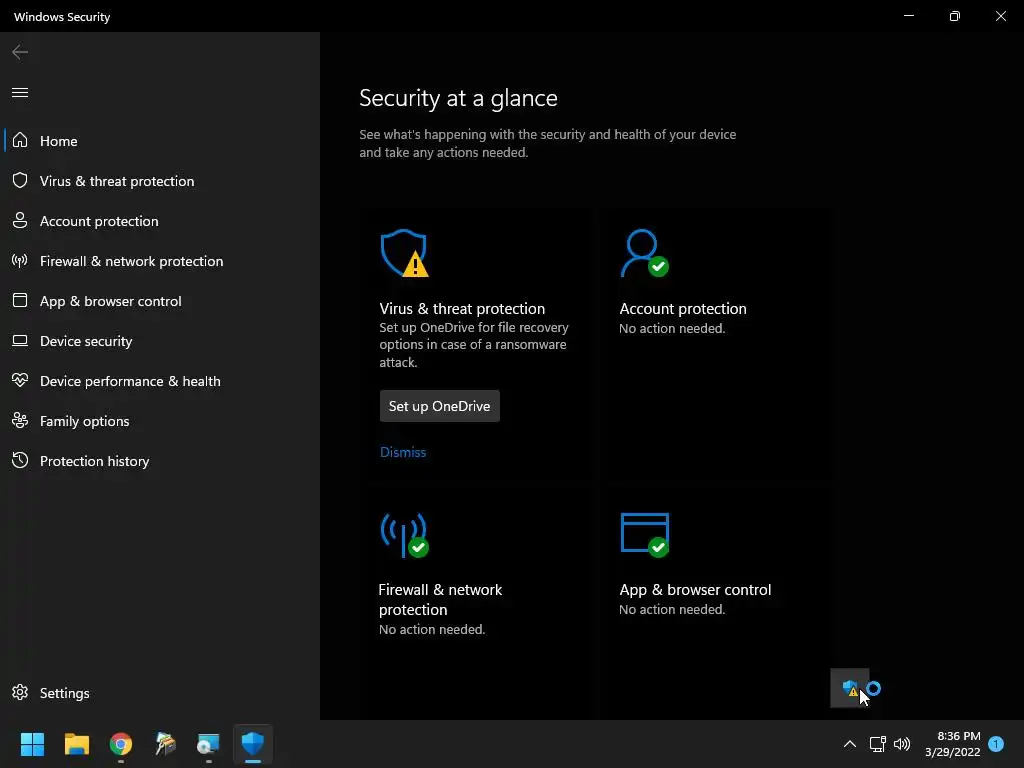Viewport: 1024px width, 768px height.
Task: Toggle the hamburger navigation menu
Action: (x=20, y=92)
